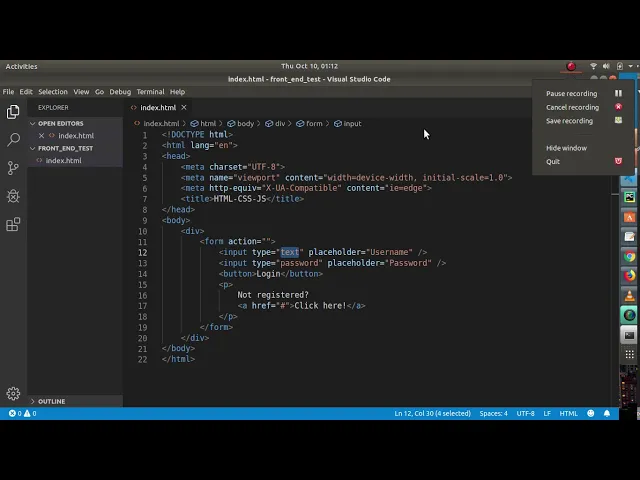640x480 pixels.
Task: Open the Debug view in activity bar
Action: tap(13, 196)
